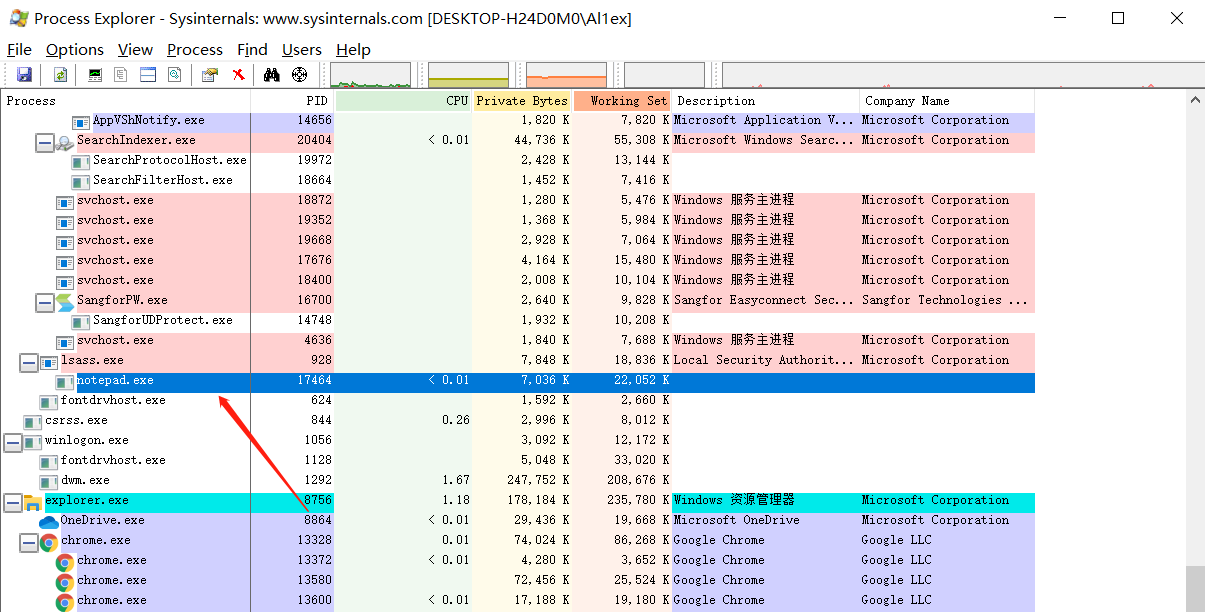Sort by Company Name column header
The image size is (1205, 612).
[947, 101]
